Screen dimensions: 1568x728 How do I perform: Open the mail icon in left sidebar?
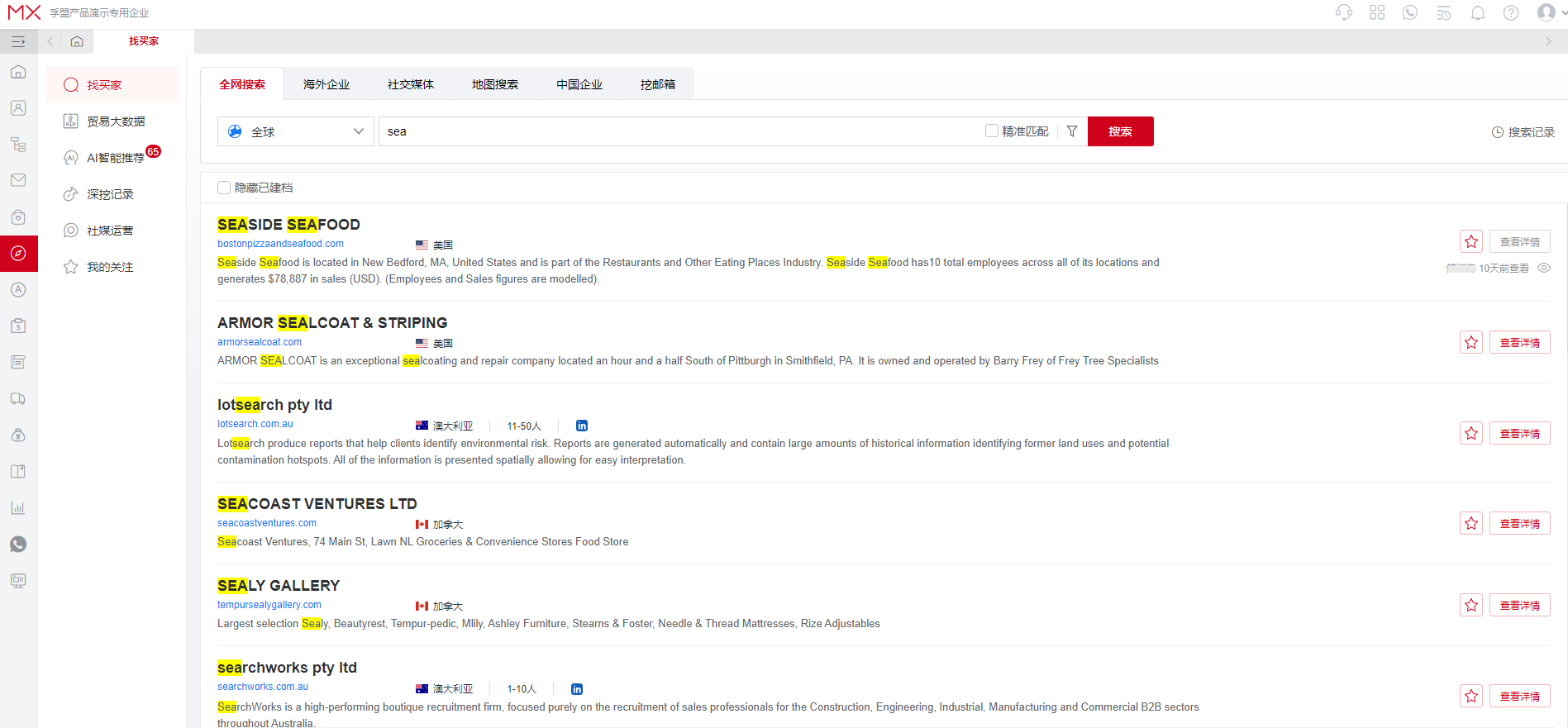18,180
